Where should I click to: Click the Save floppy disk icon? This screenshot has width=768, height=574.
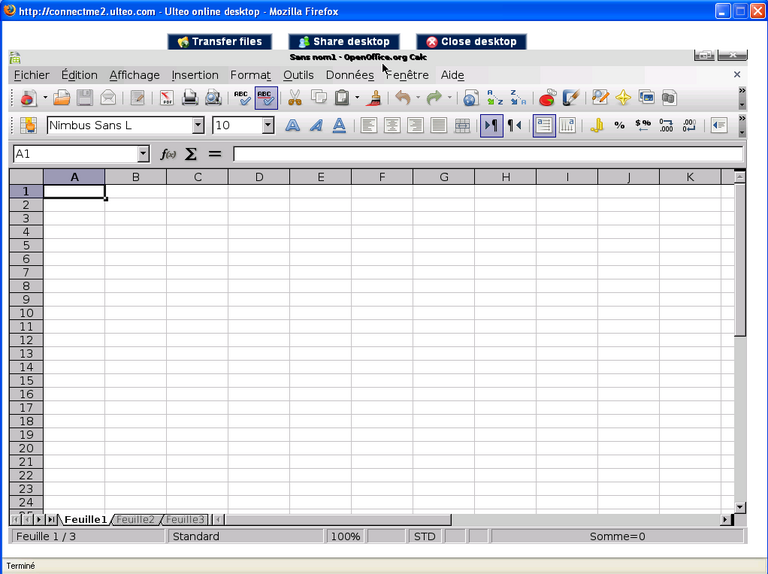[85, 98]
